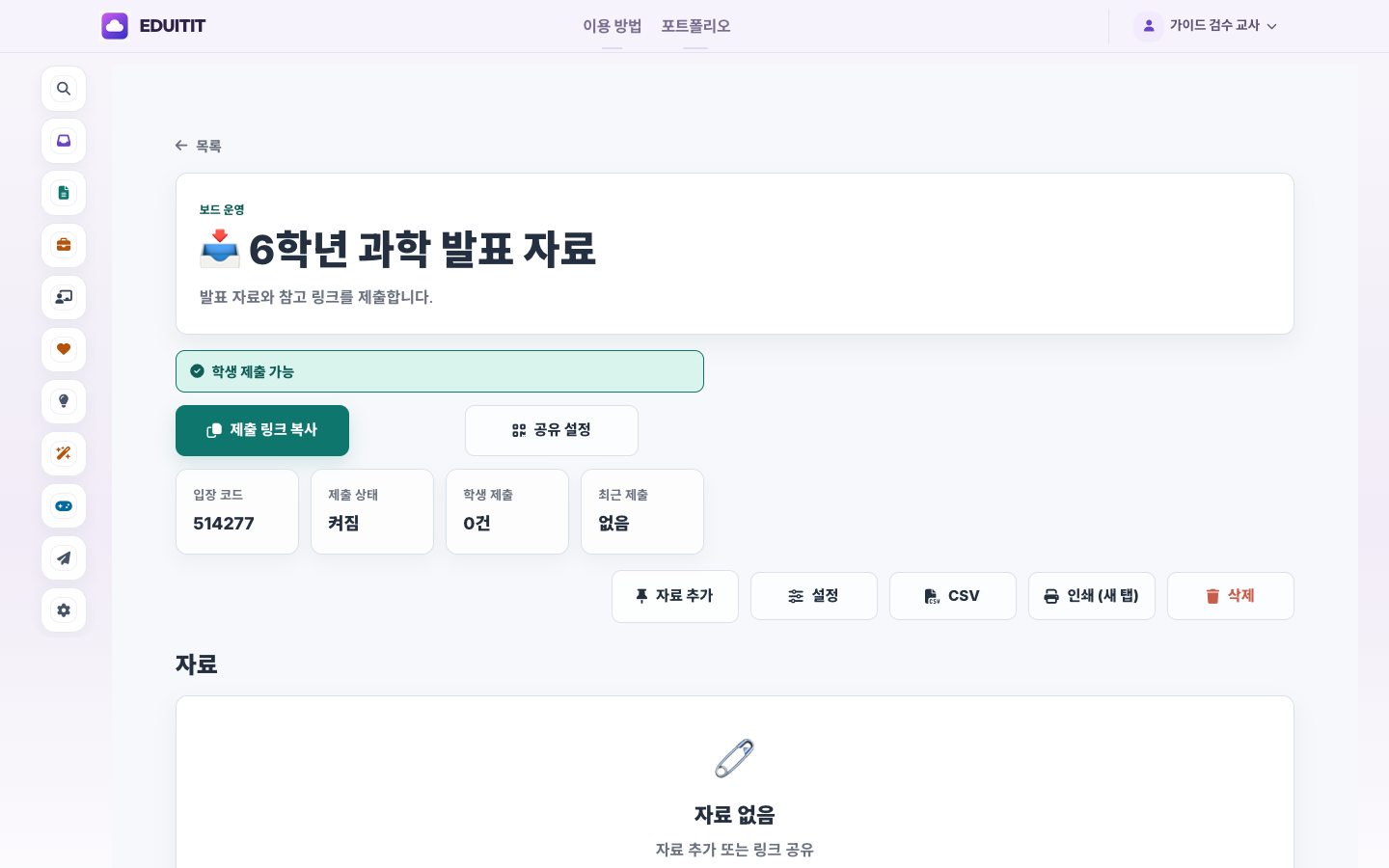Click the 보드 운영 label
1389x868 pixels.
tap(222, 209)
